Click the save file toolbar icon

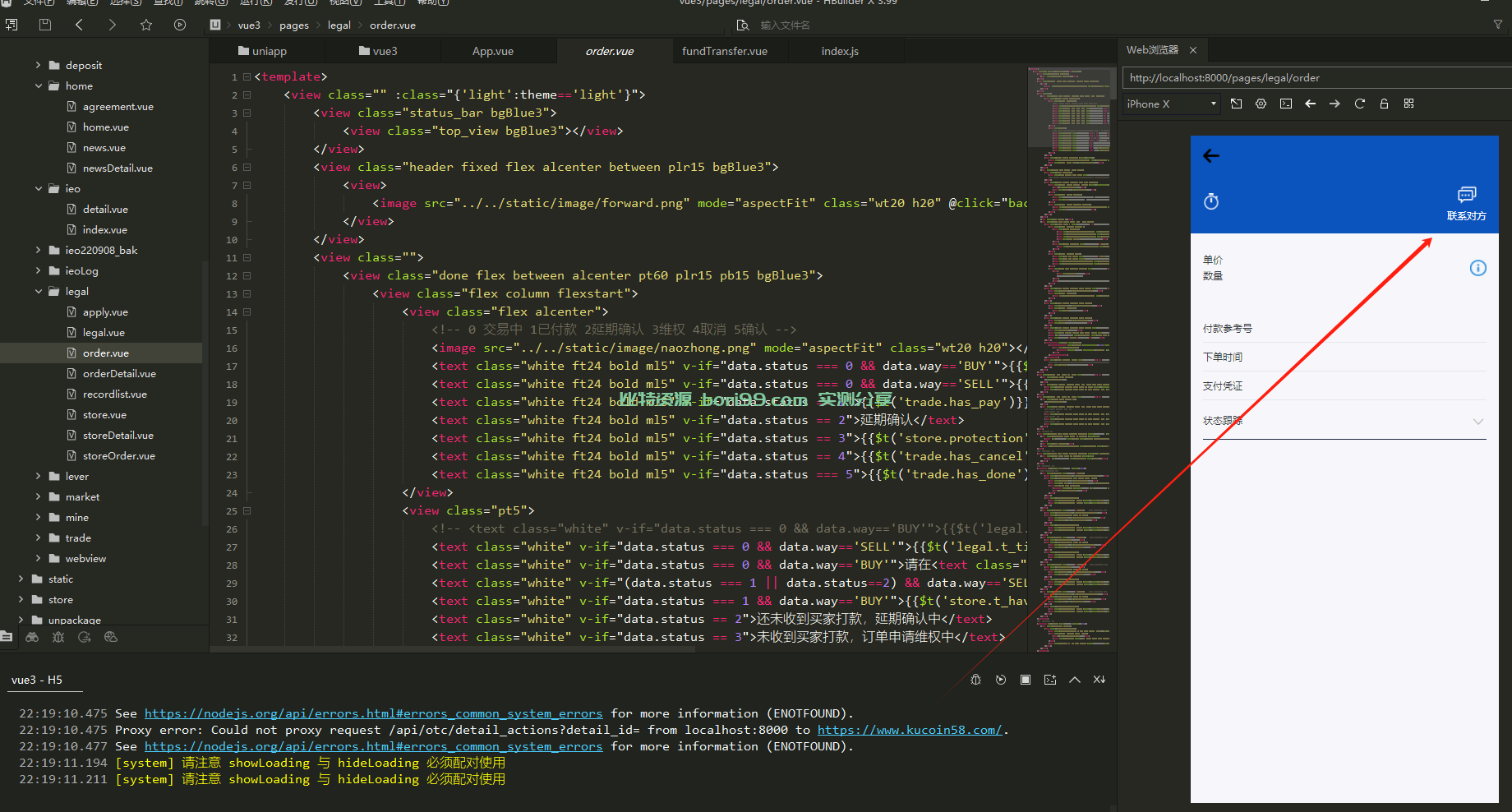(x=45, y=25)
